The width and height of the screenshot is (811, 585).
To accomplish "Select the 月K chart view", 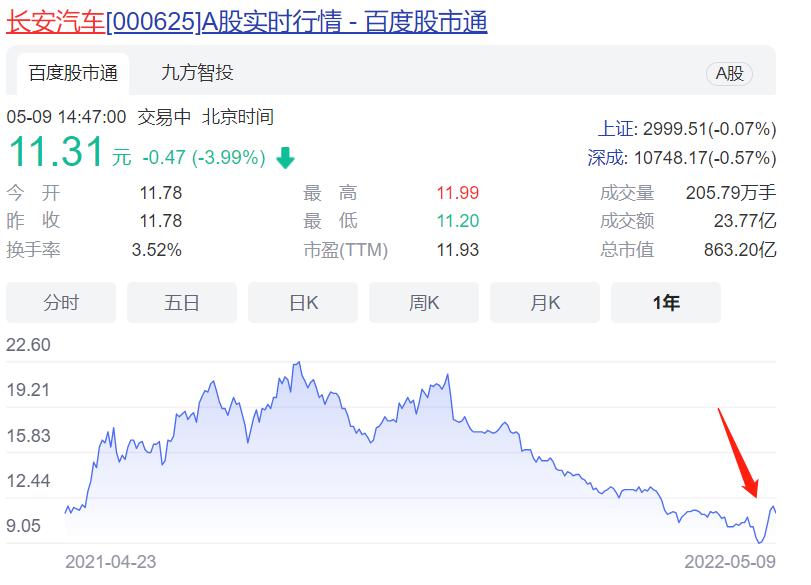I will (x=545, y=303).
